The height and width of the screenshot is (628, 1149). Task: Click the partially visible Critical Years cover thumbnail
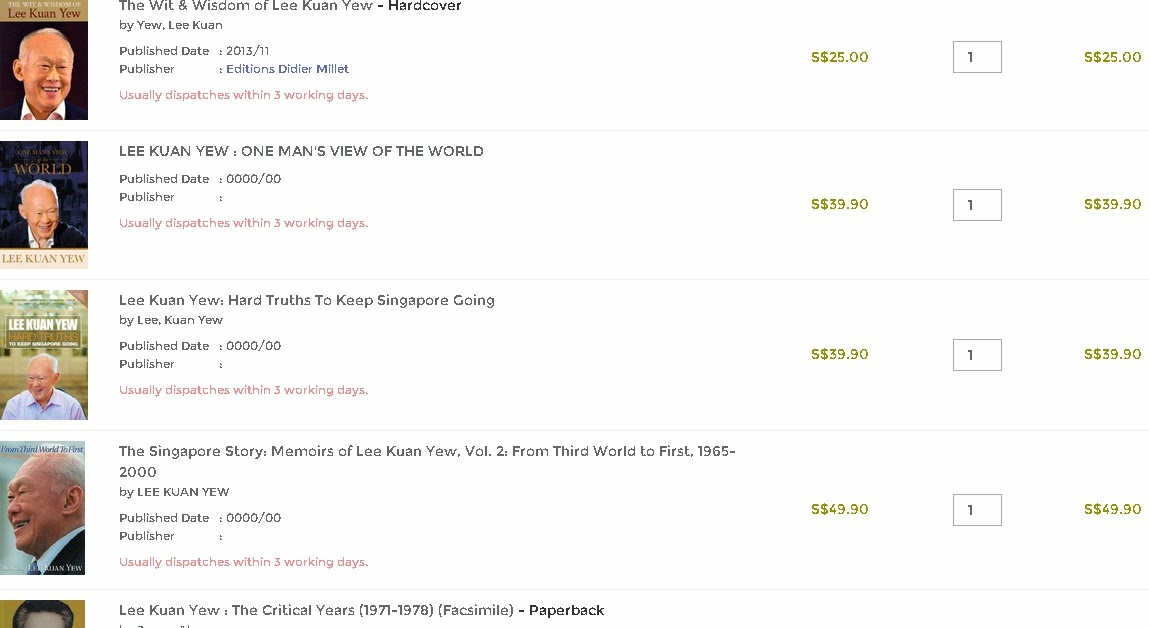point(43,614)
